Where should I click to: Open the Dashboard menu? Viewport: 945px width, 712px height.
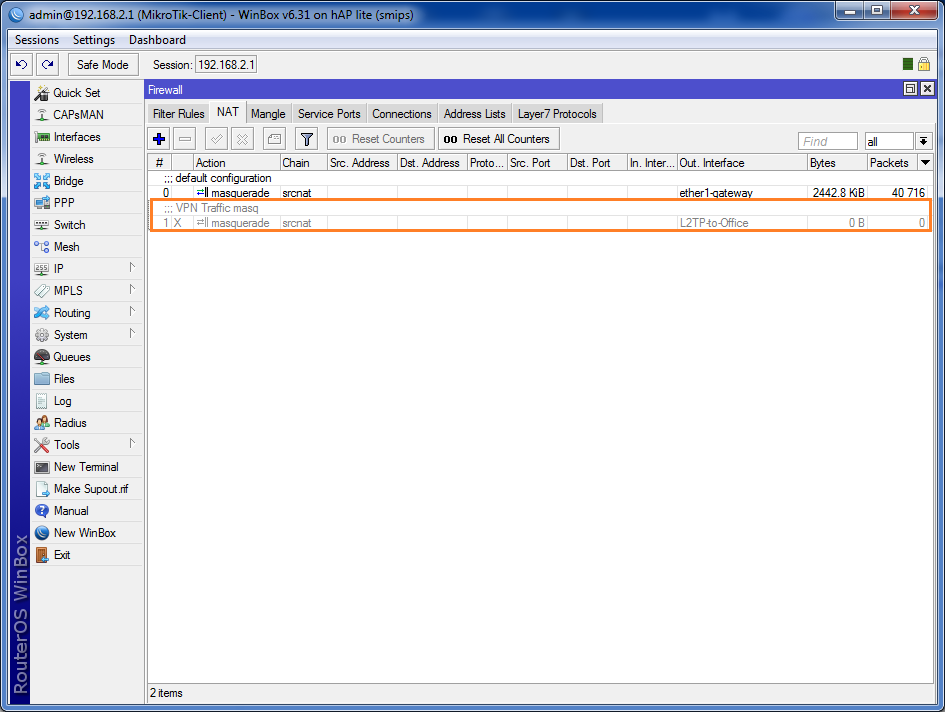click(157, 40)
